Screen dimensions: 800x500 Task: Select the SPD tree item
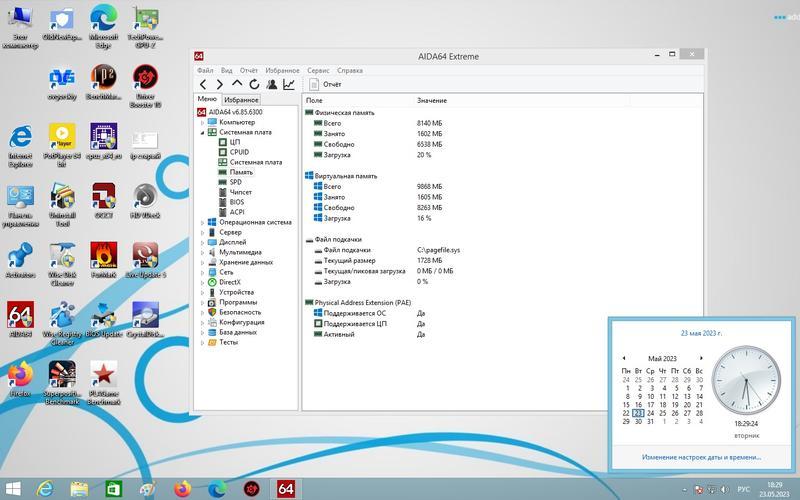tap(235, 182)
